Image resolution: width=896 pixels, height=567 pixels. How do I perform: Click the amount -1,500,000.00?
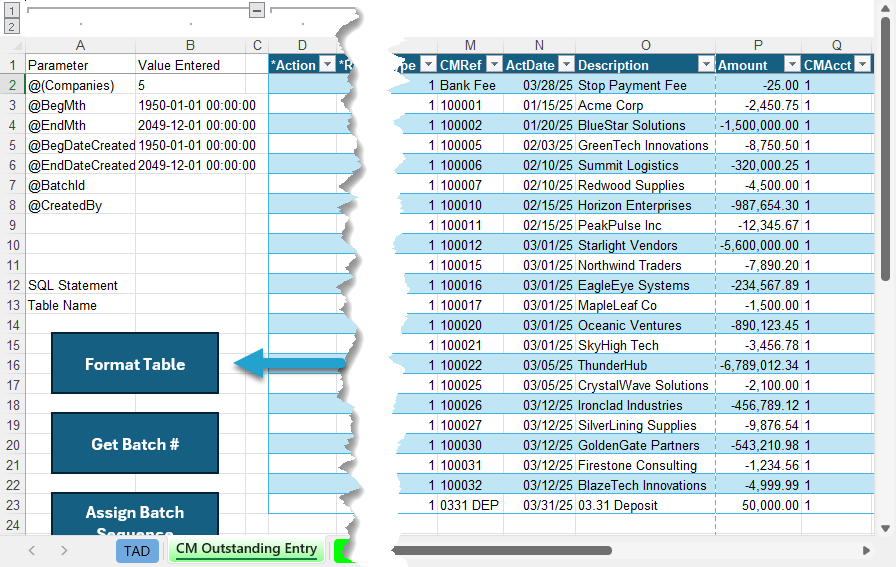(758, 125)
